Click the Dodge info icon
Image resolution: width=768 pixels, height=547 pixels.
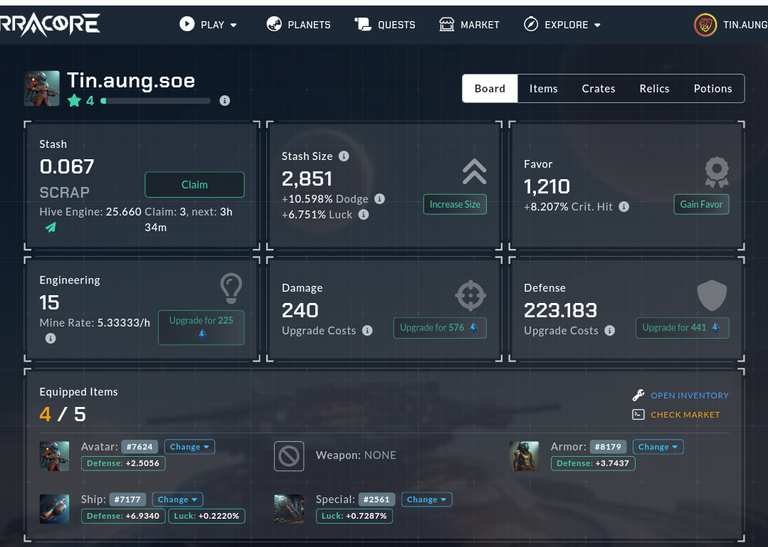380,199
